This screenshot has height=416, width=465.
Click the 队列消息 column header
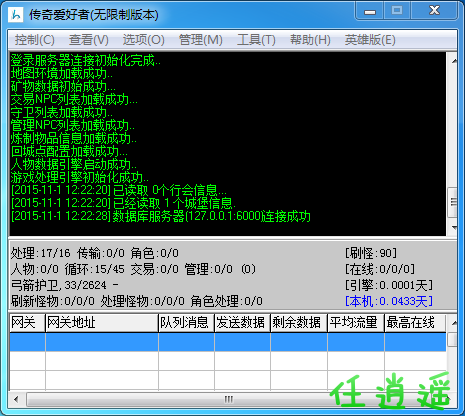[x=186, y=322]
